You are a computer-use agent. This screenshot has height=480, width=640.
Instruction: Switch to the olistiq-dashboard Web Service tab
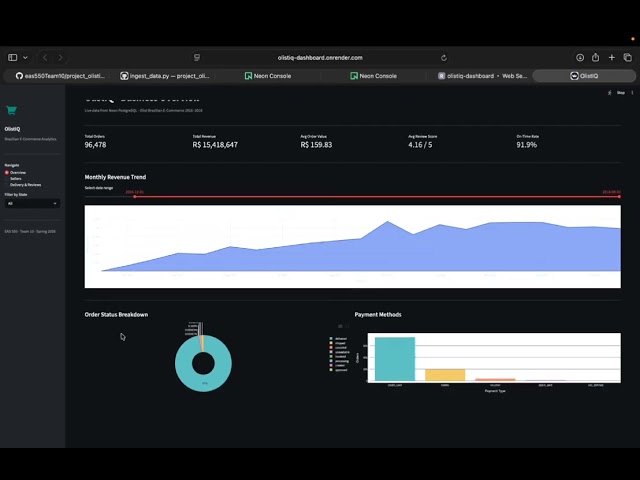pyautogui.click(x=482, y=76)
